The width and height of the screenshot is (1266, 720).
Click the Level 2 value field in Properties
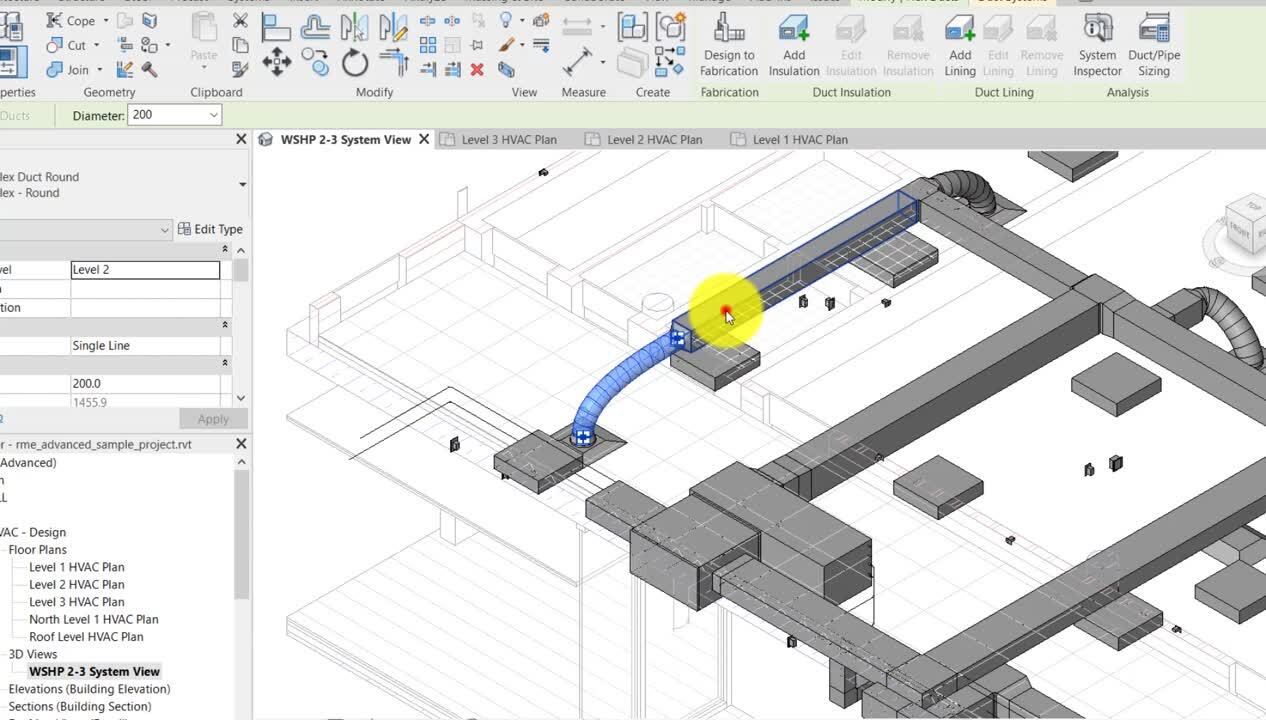pos(144,269)
